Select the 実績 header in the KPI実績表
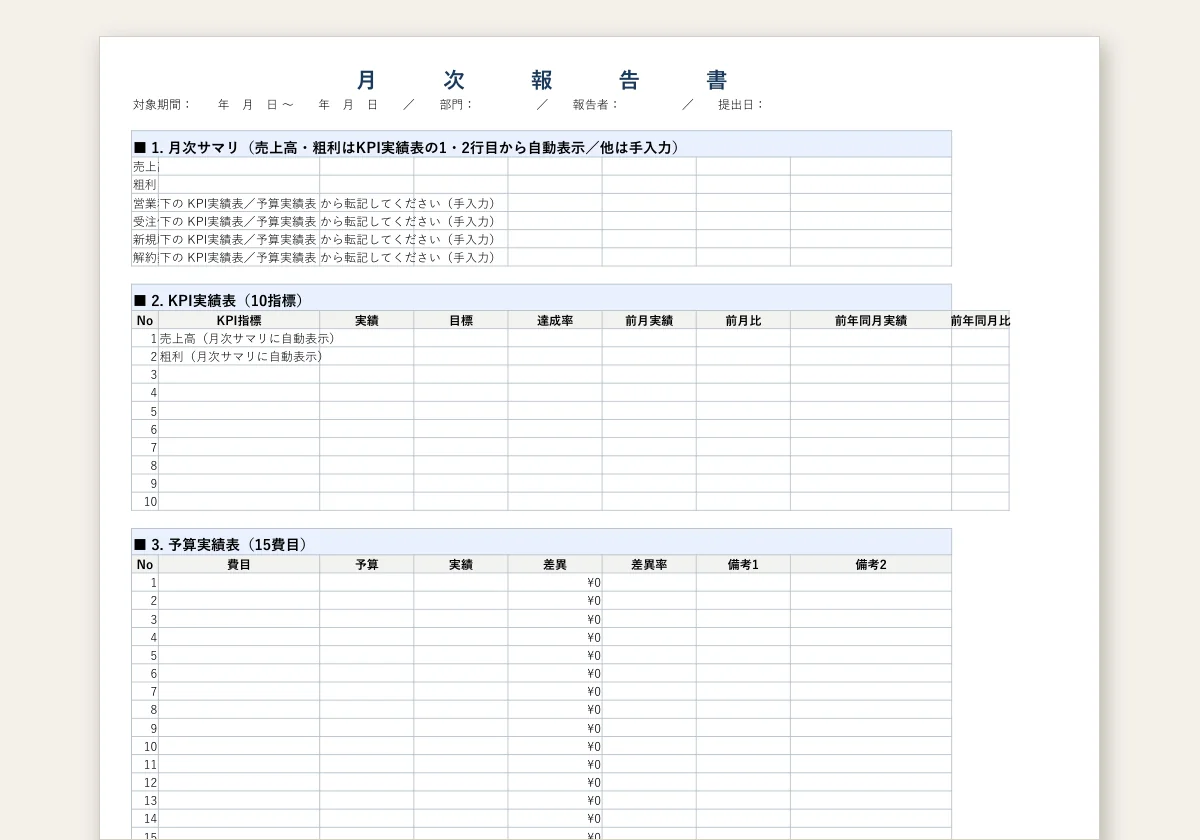 367,321
